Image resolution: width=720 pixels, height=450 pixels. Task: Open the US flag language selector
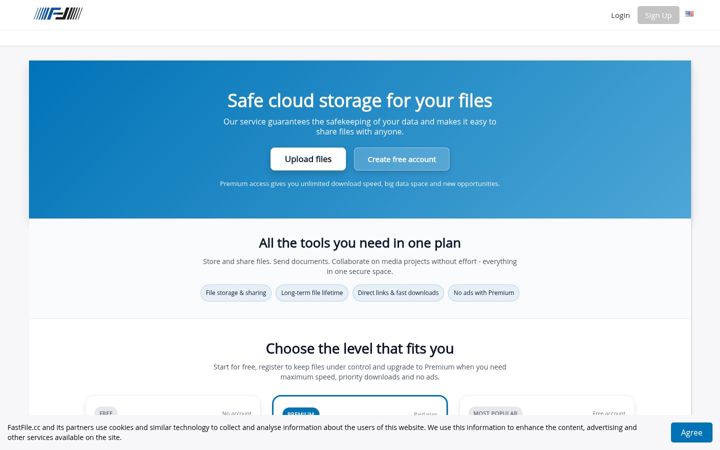(x=689, y=14)
